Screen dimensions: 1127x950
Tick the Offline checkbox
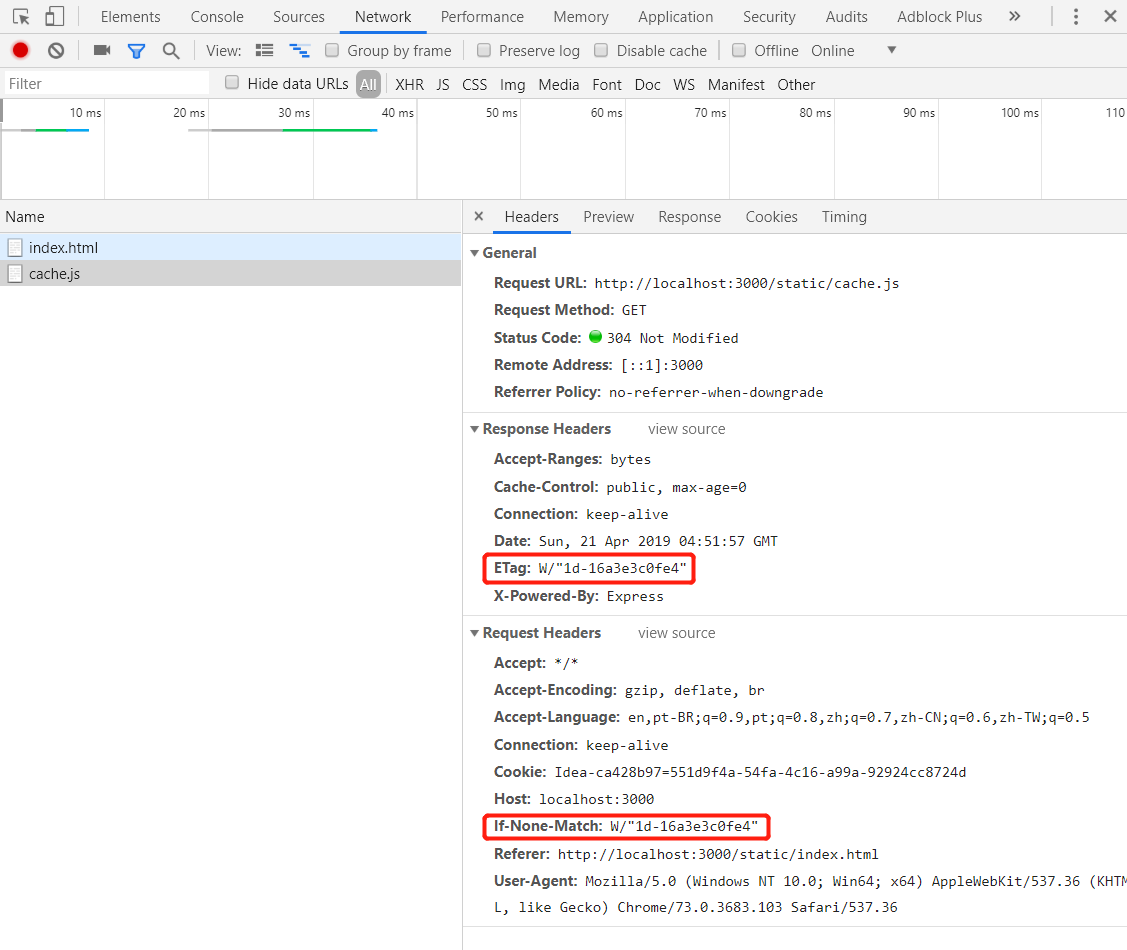(x=739, y=50)
